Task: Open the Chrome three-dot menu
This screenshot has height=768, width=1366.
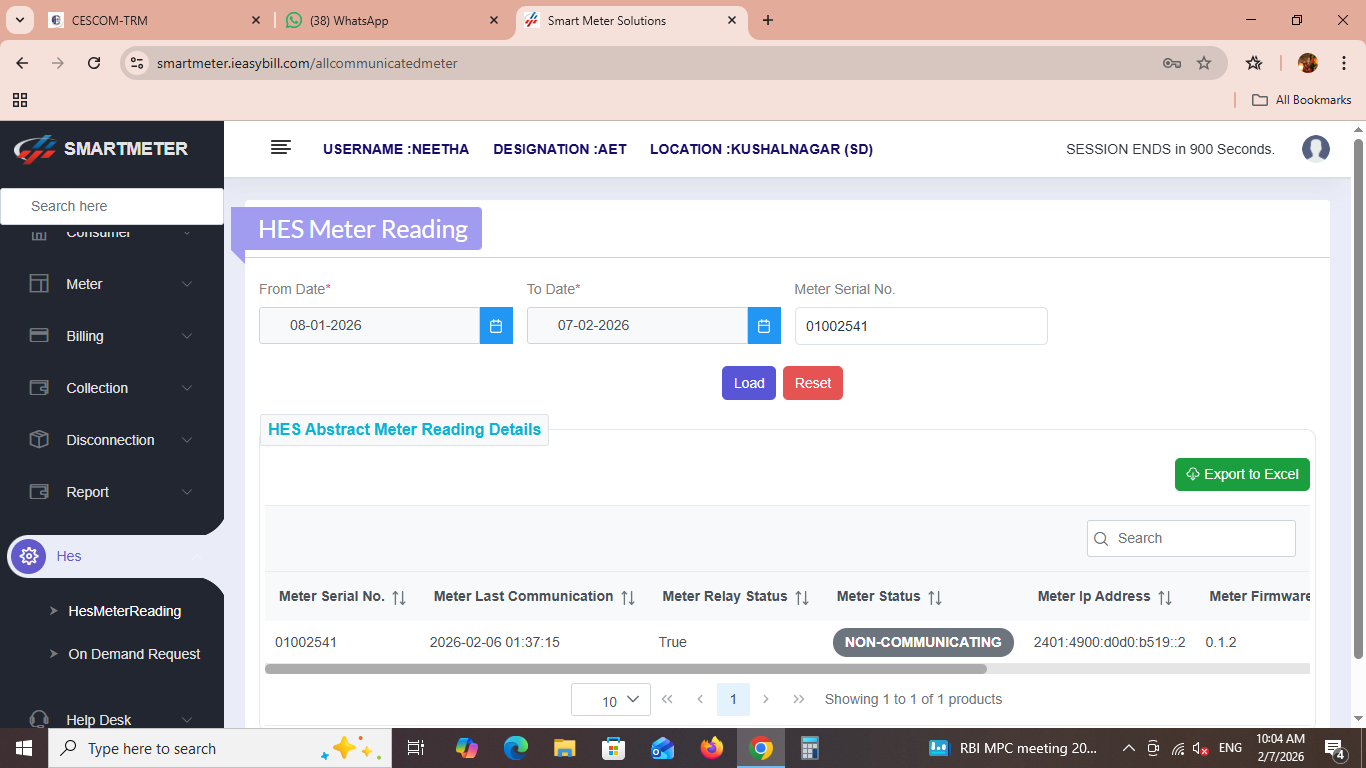Action: [x=1344, y=63]
